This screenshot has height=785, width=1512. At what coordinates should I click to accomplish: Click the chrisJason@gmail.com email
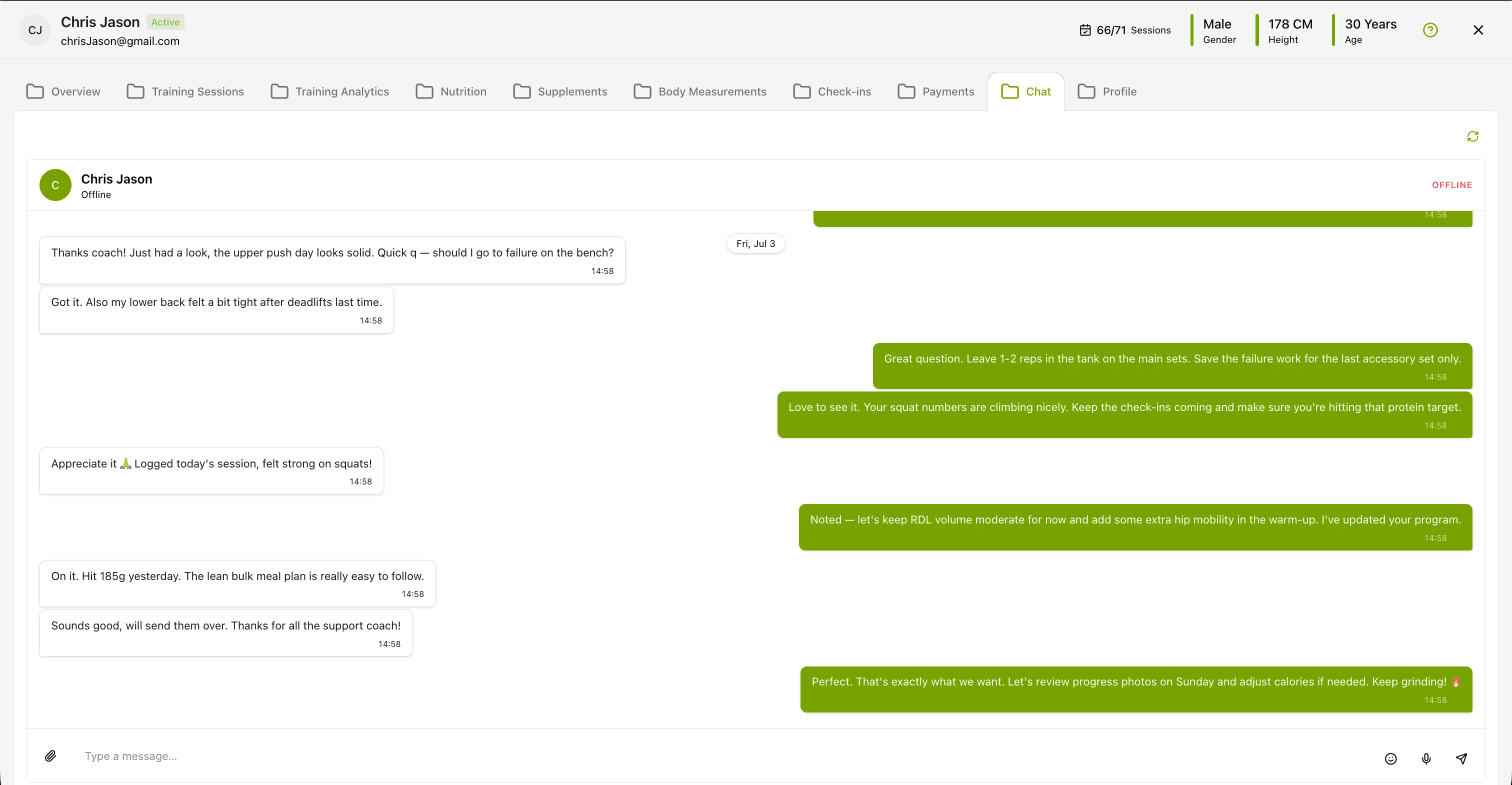tap(120, 41)
